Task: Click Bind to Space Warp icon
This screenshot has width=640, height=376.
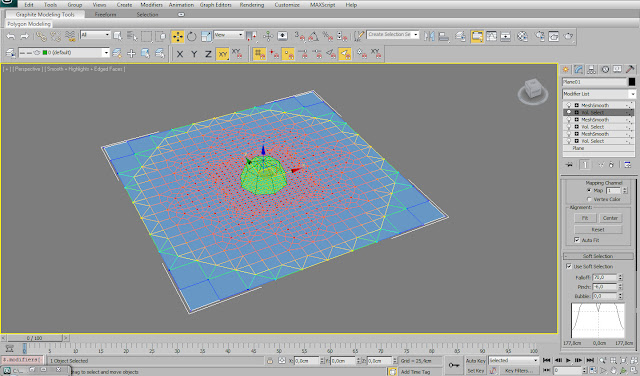Action: click(x=70, y=36)
